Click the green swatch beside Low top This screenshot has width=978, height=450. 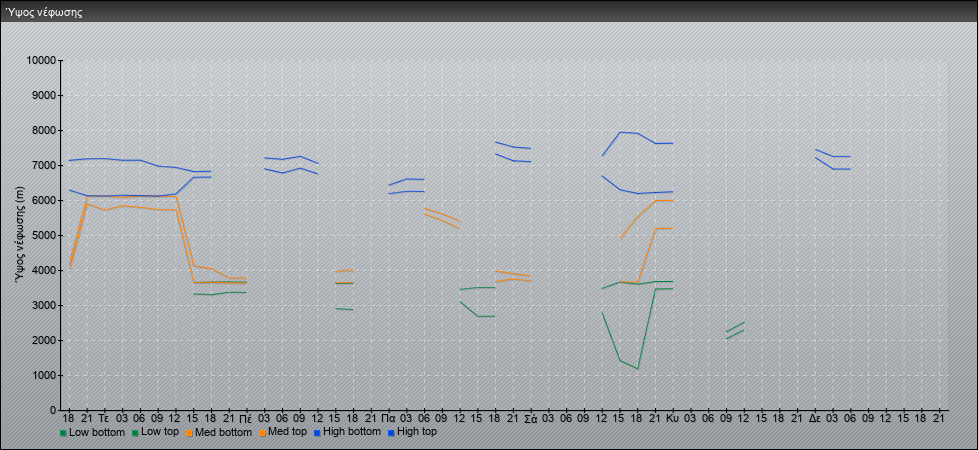[x=135, y=433]
